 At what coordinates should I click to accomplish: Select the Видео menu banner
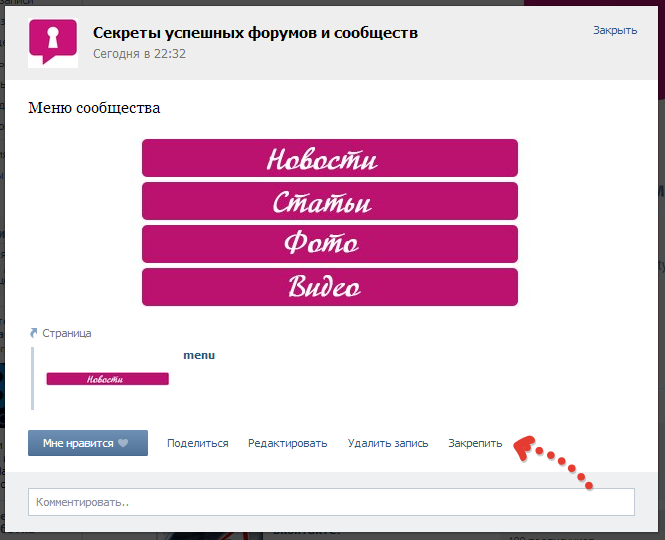click(329, 287)
